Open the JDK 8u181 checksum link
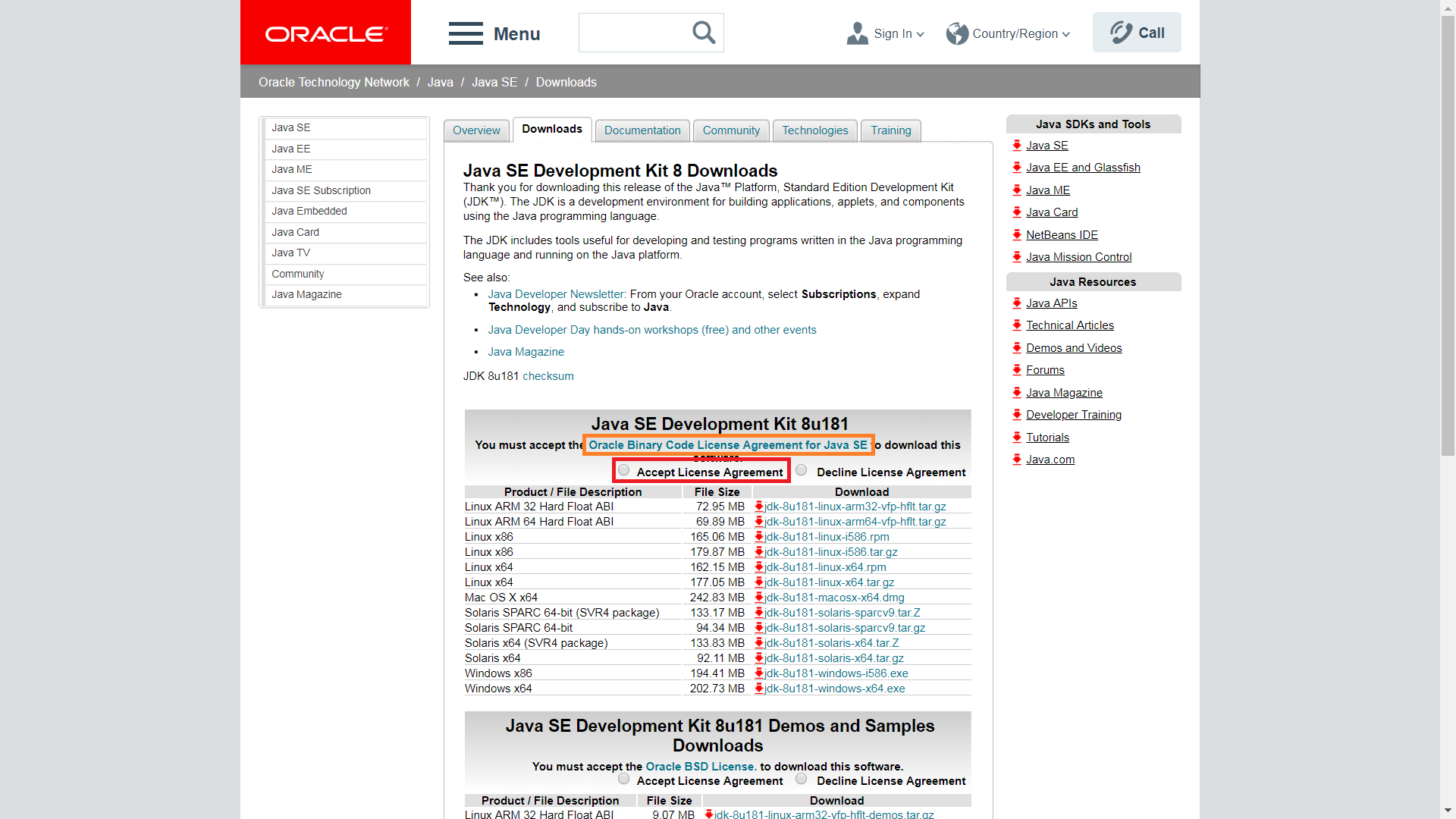 (x=548, y=376)
